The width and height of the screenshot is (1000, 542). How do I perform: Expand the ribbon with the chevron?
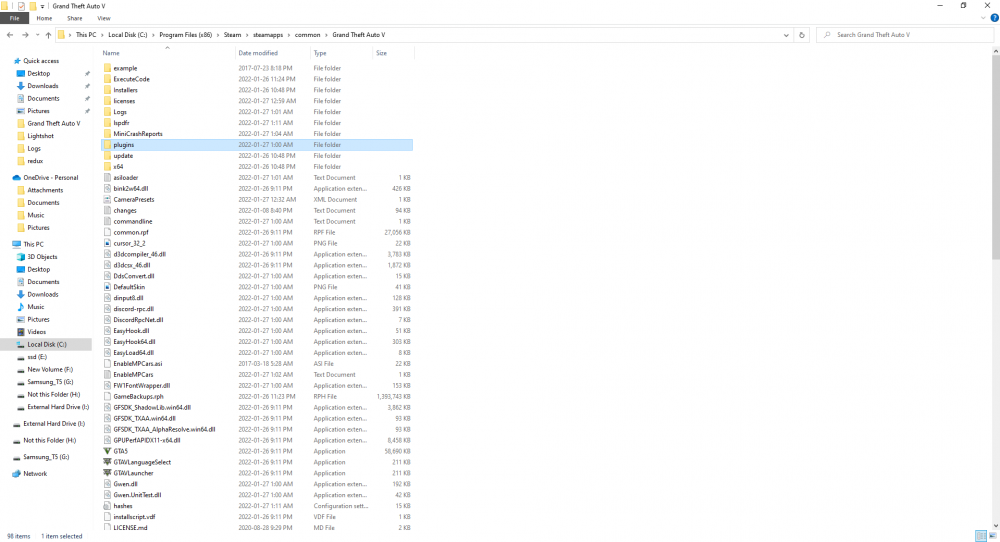click(983, 18)
